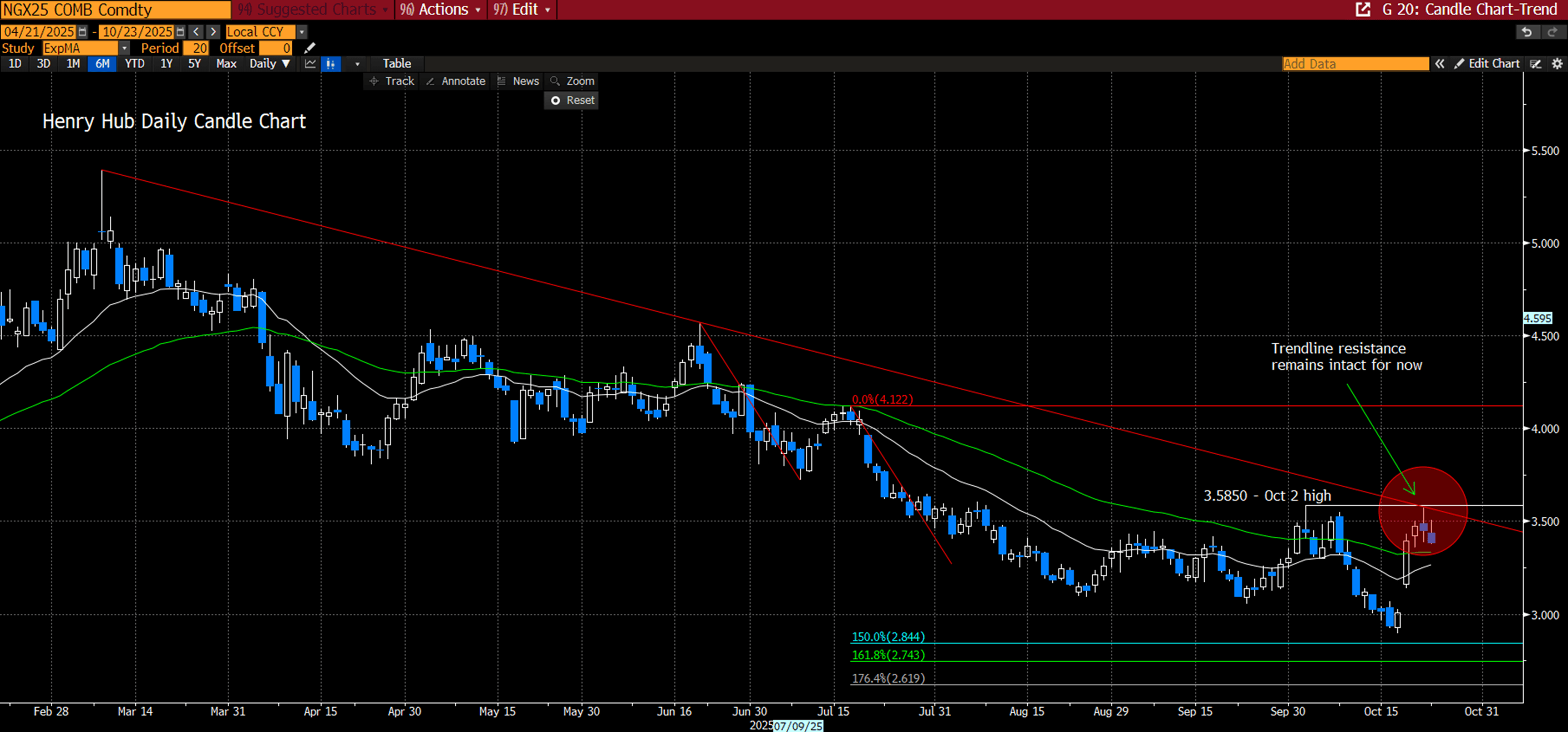Toggle the Annotate mode
Image resolution: width=1568 pixels, height=732 pixels.
coord(455,81)
